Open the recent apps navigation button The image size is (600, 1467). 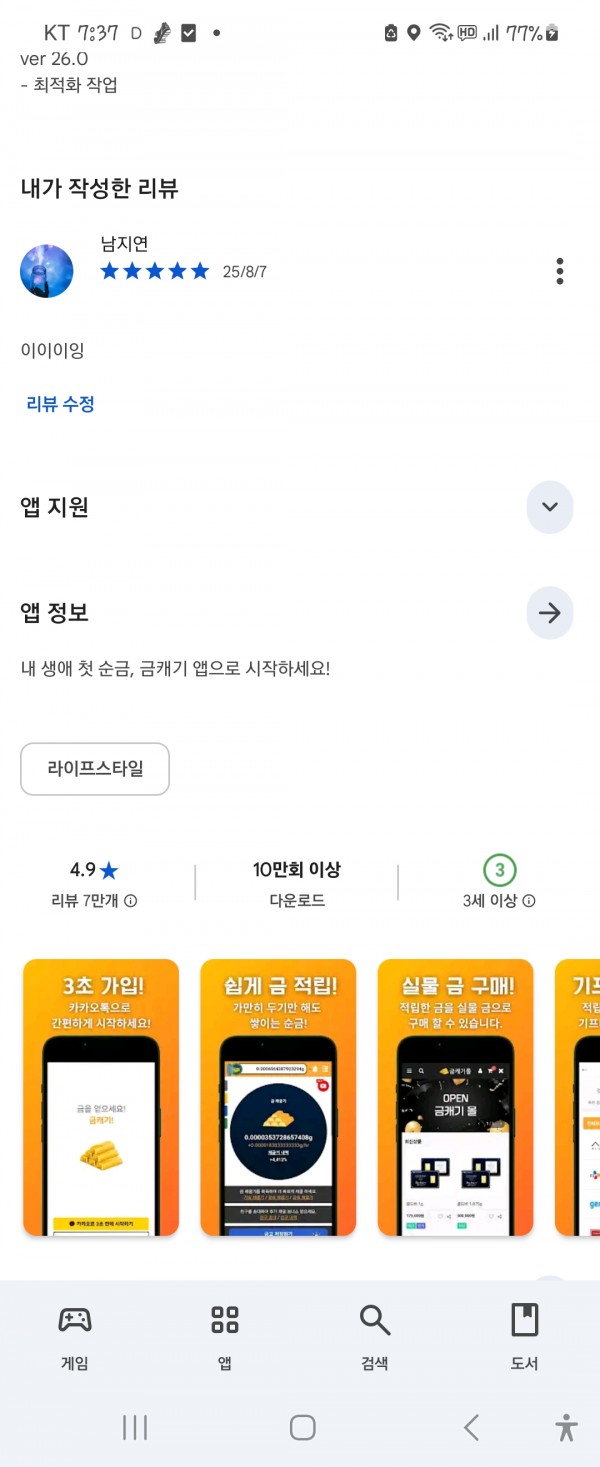tap(134, 1427)
